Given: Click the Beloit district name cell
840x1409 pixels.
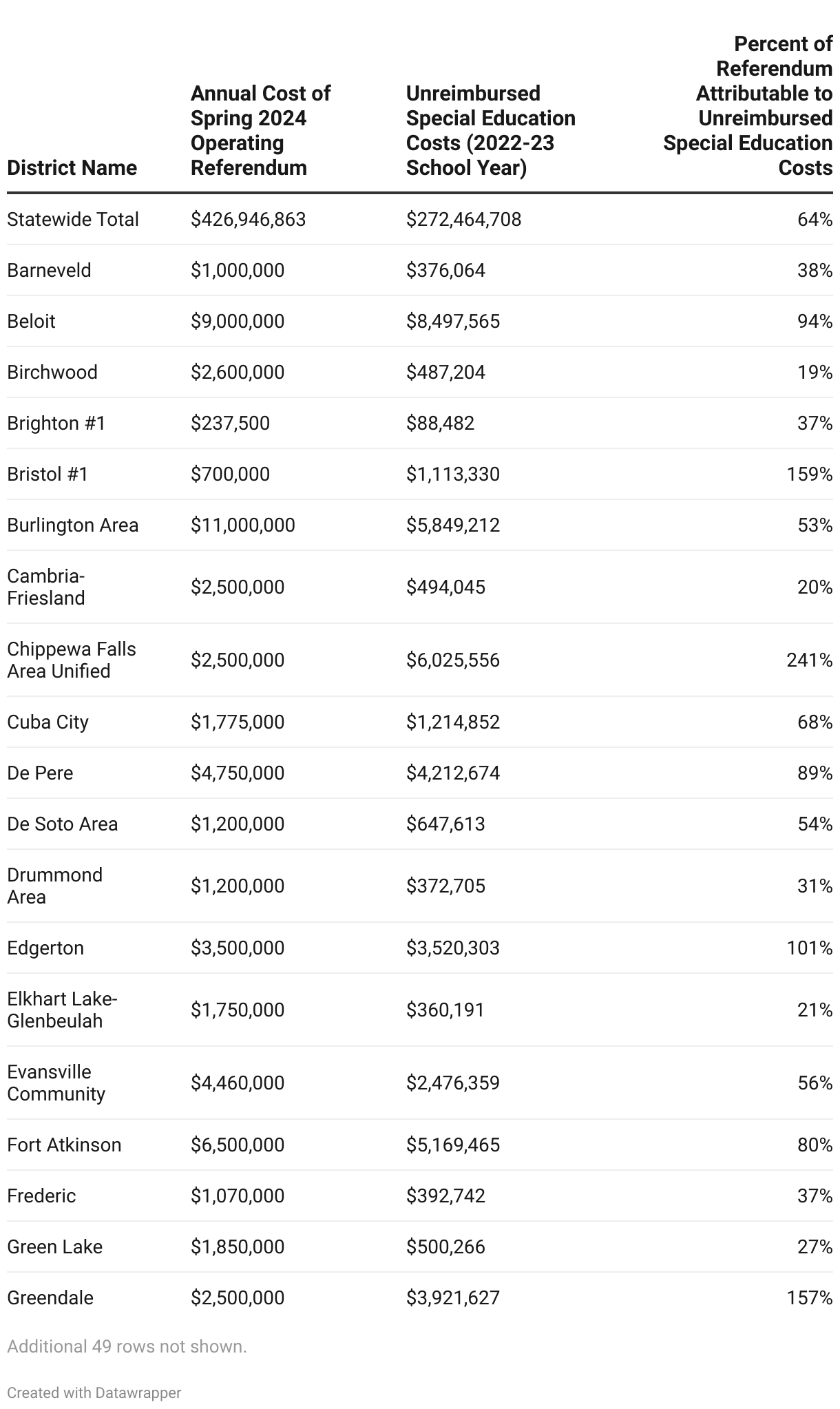Looking at the screenshot, I should point(31,321).
